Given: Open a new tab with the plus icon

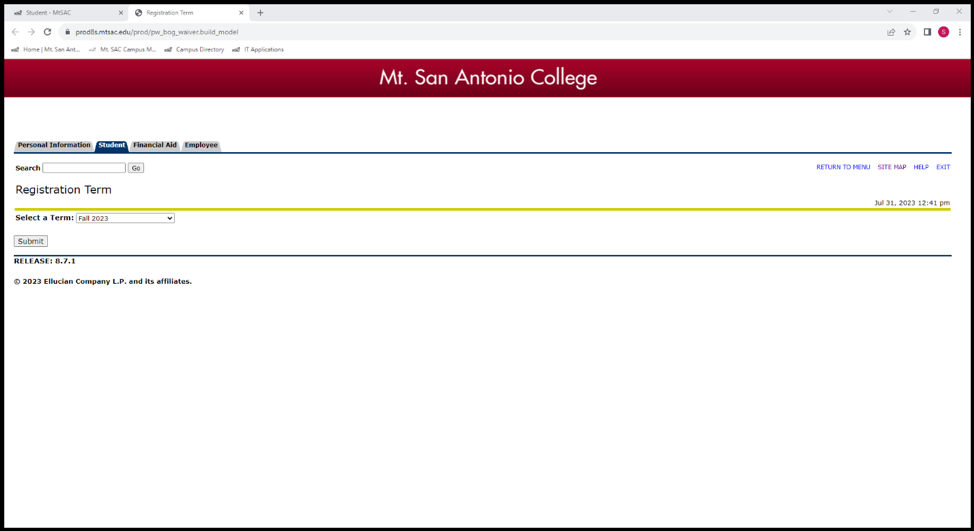Looking at the screenshot, I should (x=260, y=12).
